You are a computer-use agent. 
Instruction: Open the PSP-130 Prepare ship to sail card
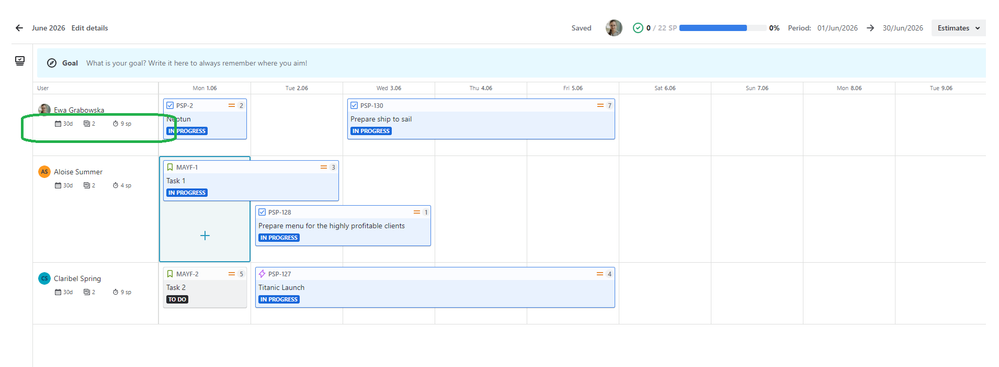[481, 119]
